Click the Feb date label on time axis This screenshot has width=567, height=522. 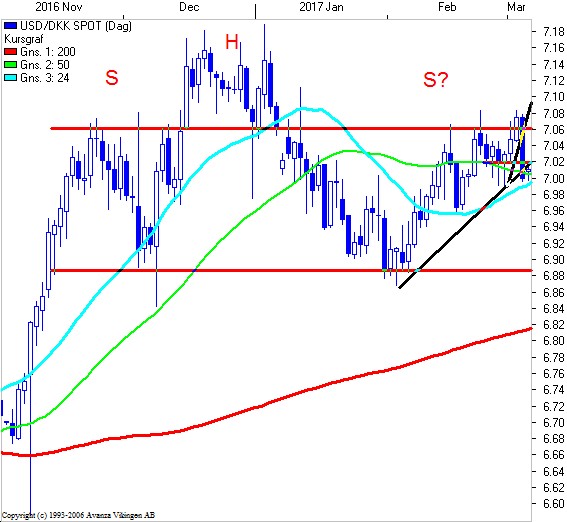[447, 7]
